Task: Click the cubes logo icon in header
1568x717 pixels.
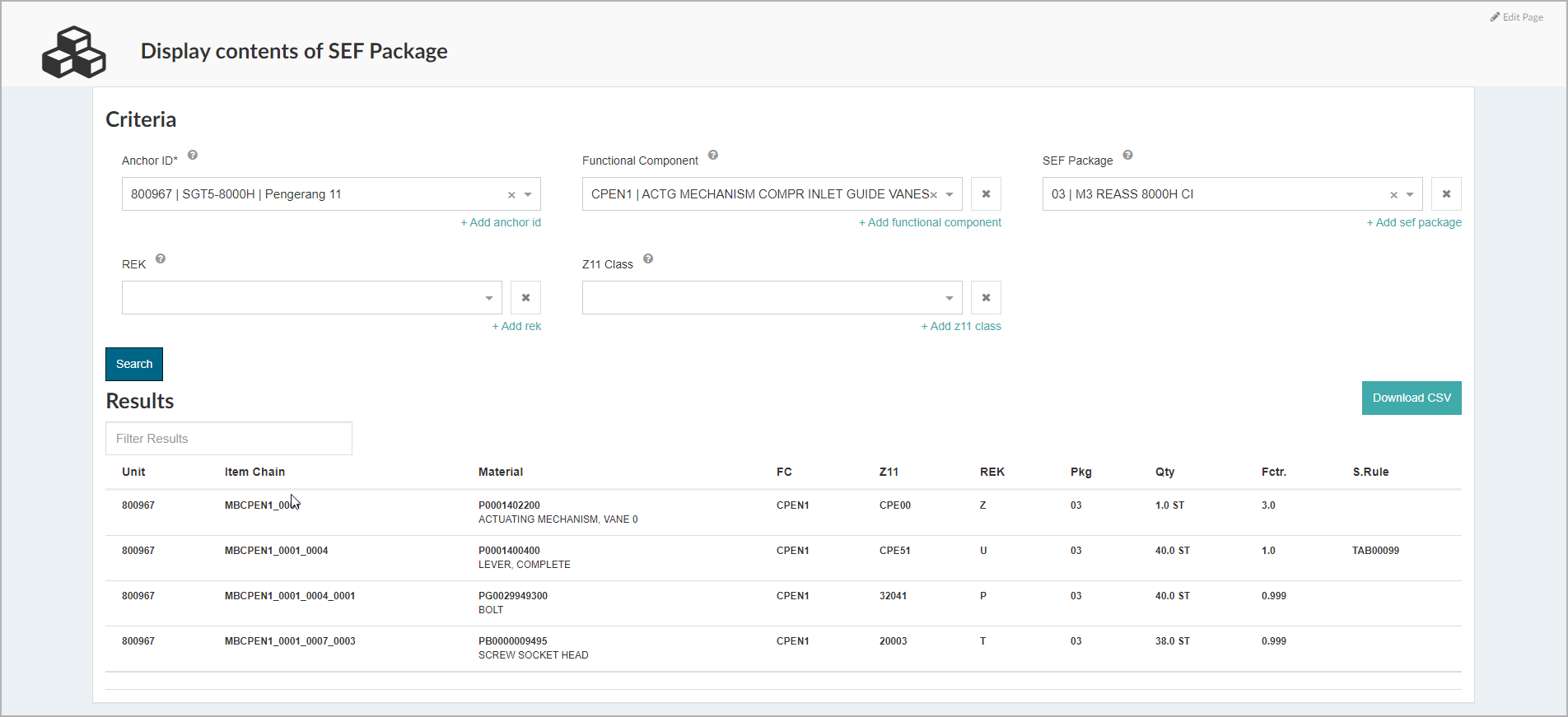Action: (x=74, y=52)
